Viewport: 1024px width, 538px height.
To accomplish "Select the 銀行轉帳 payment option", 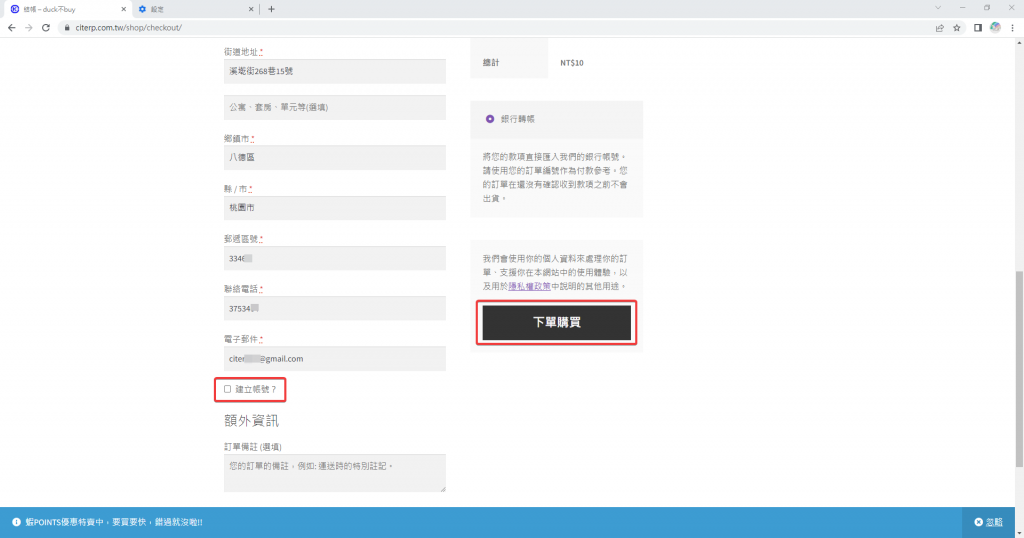I will click(x=490, y=119).
